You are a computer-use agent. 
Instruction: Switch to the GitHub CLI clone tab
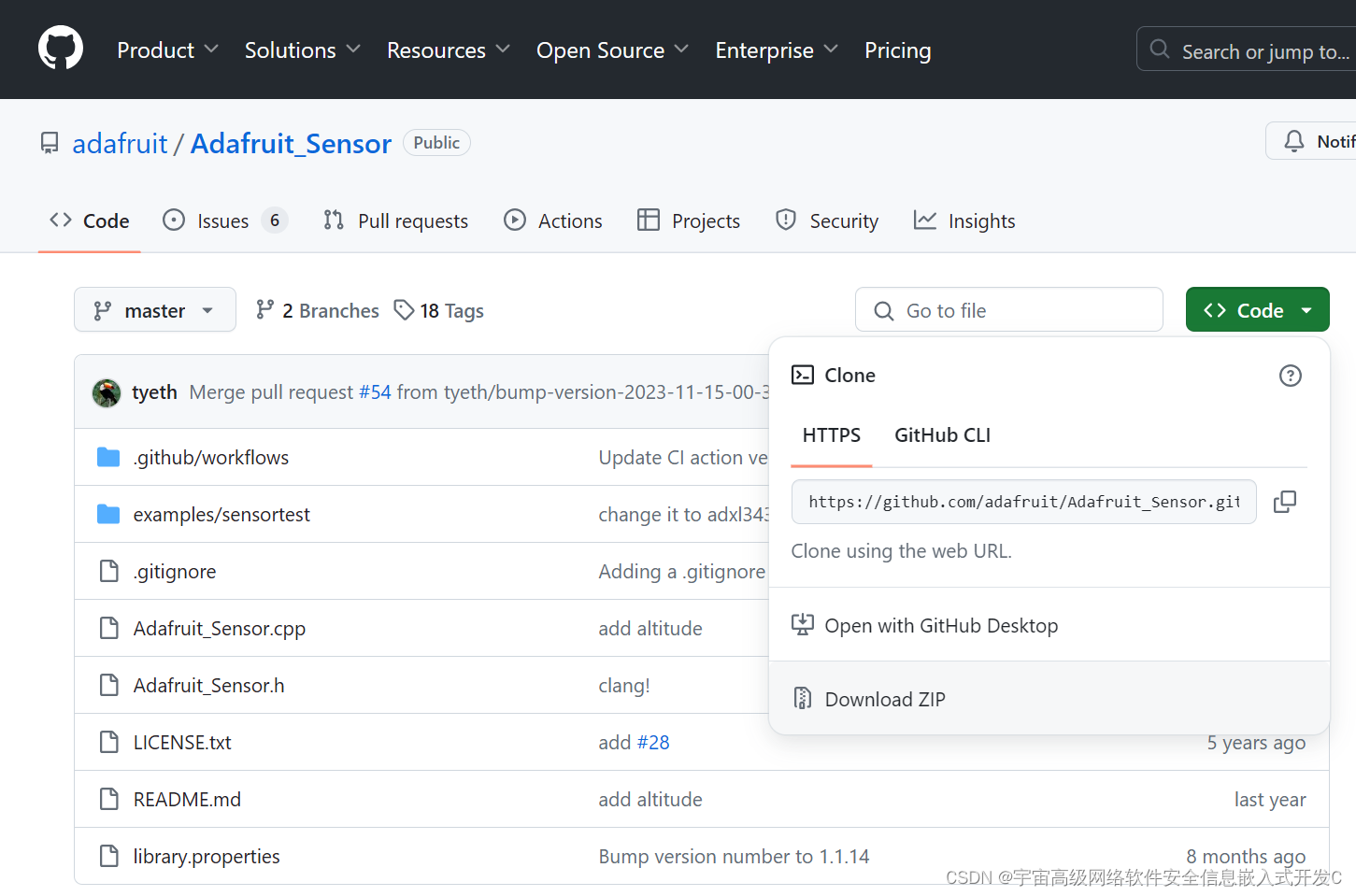[x=943, y=435]
